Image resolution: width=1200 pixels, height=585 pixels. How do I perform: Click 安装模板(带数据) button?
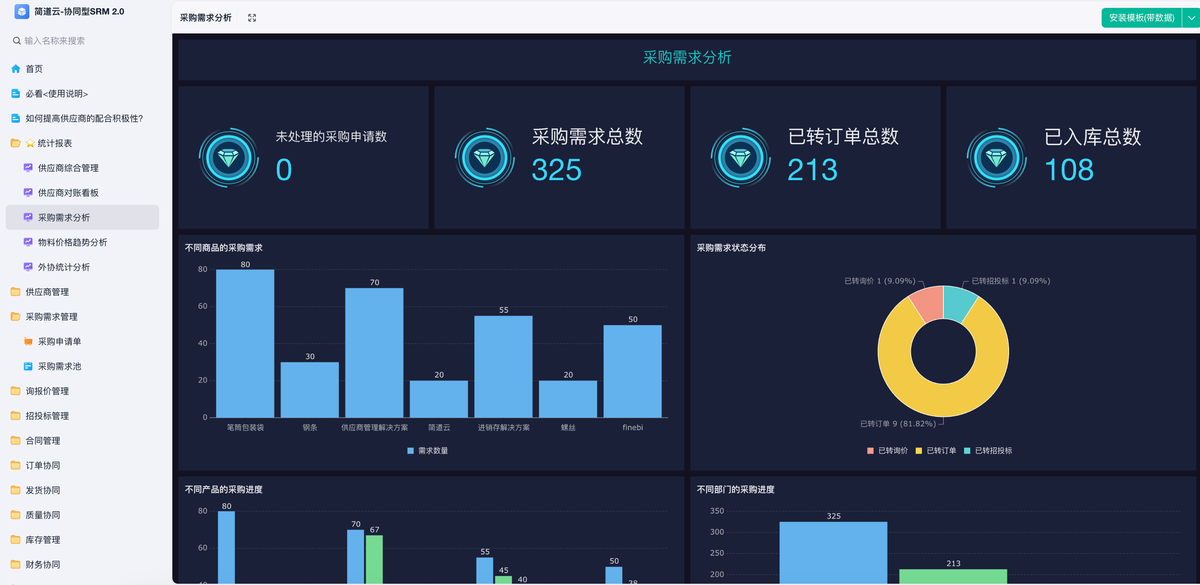[x=1141, y=18]
